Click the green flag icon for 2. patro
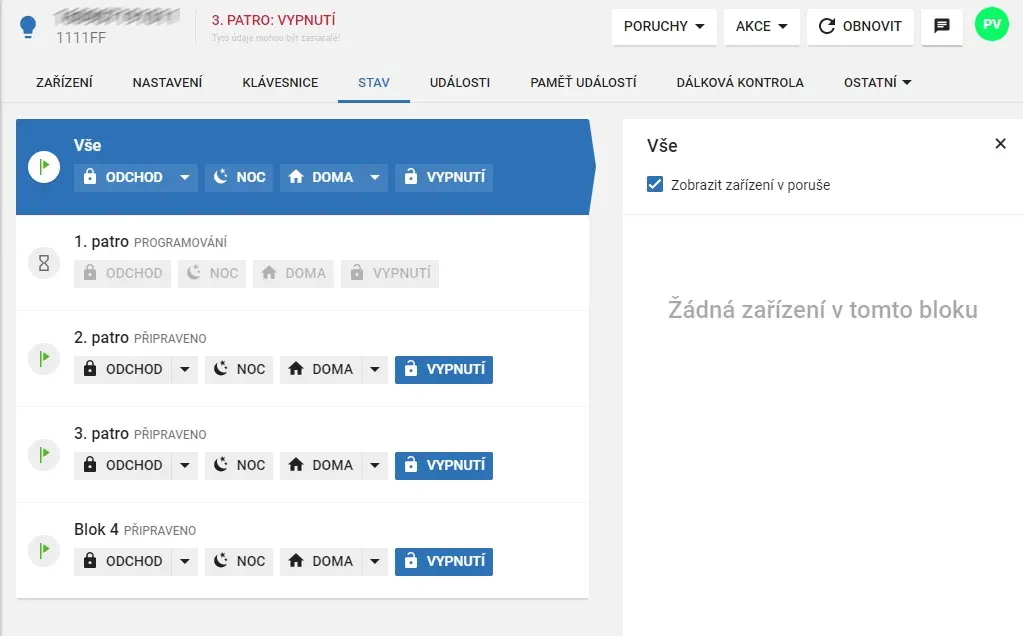Screen dimensions: 1023x636 click(43, 358)
